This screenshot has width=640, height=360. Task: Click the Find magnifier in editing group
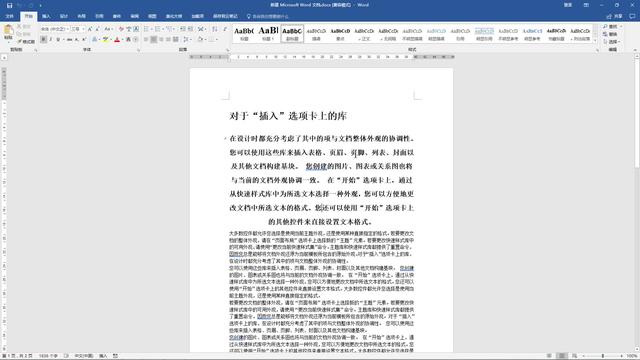tap(605, 27)
